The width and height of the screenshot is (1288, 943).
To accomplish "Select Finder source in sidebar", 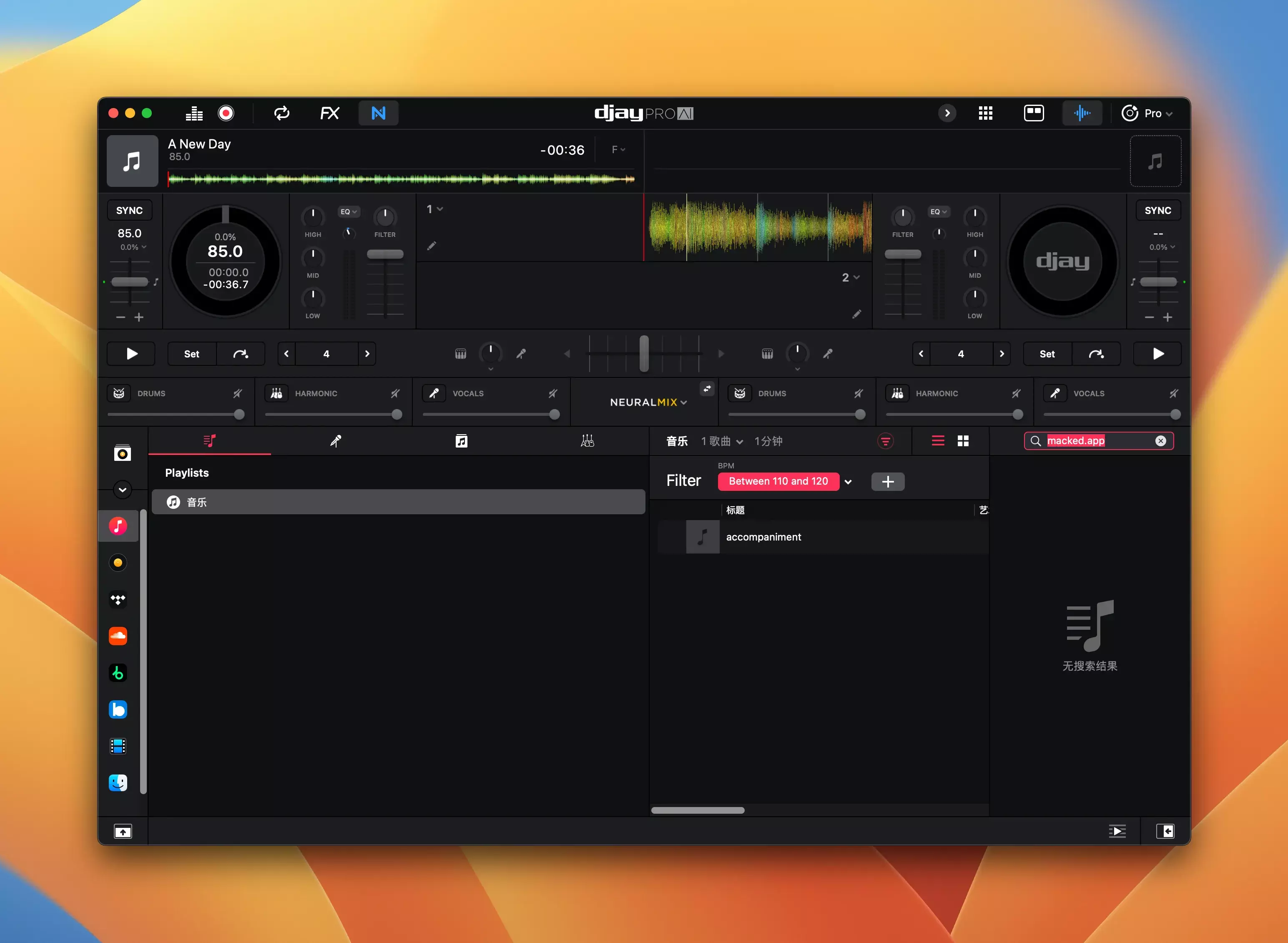I will click(x=118, y=782).
